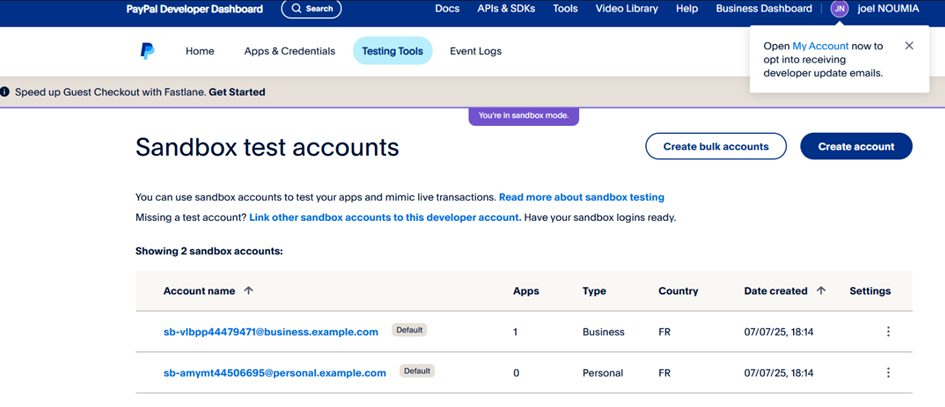This screenshot has height=407, width=945.
Task: Click the JN user avatar icon
Action: point(839,9)
